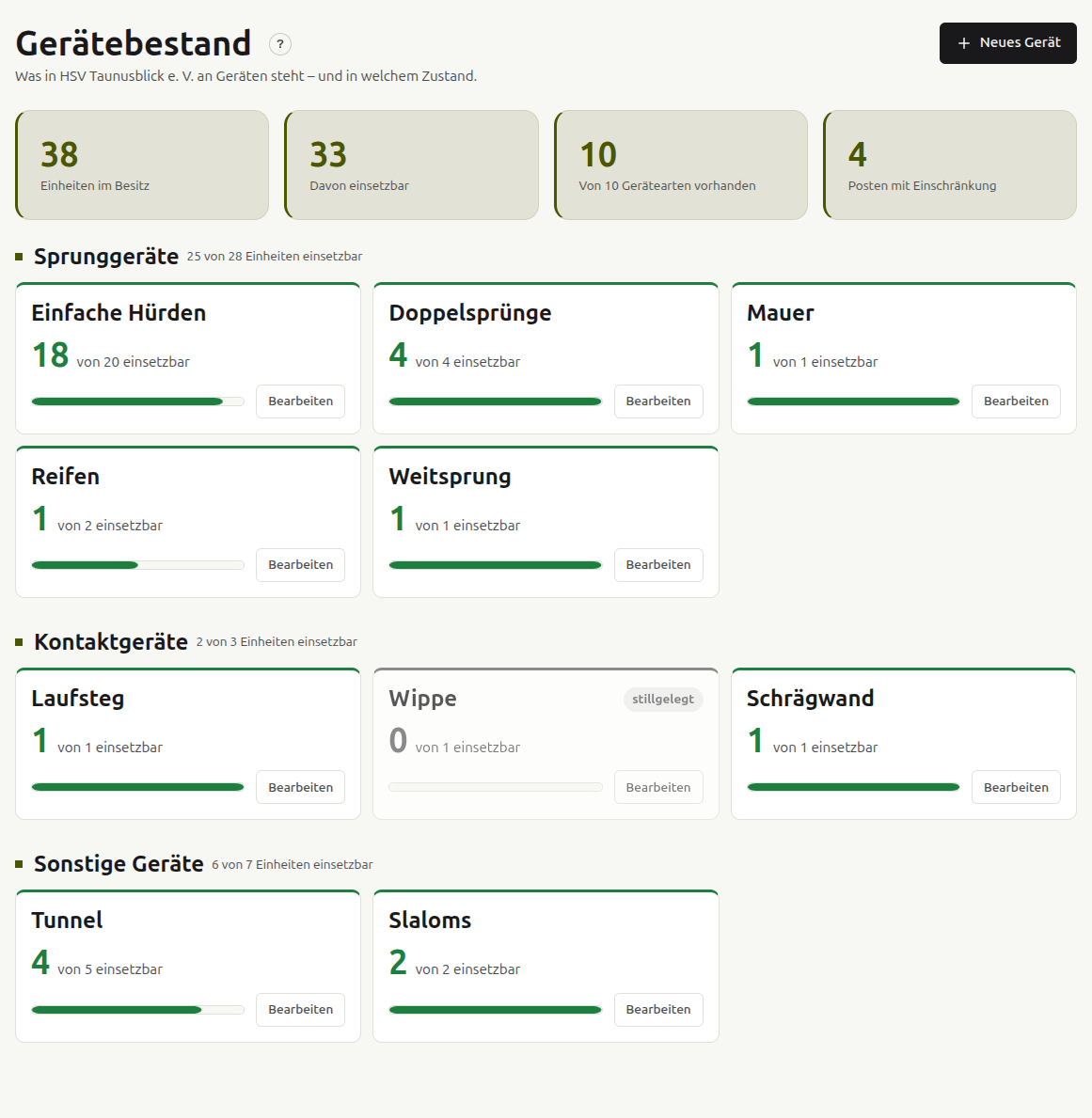
Task: Select the 38 Einheiten im Besitz tile
Action: [x=142, y=165]
